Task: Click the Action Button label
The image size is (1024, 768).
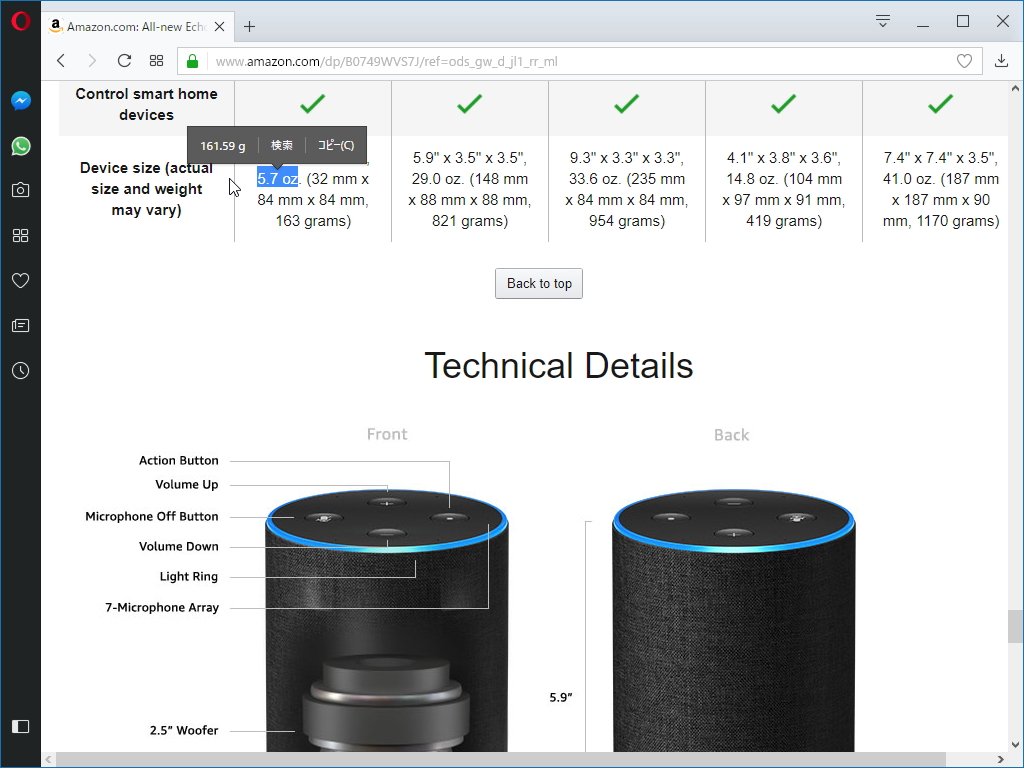Action: (x=178, y=460)
